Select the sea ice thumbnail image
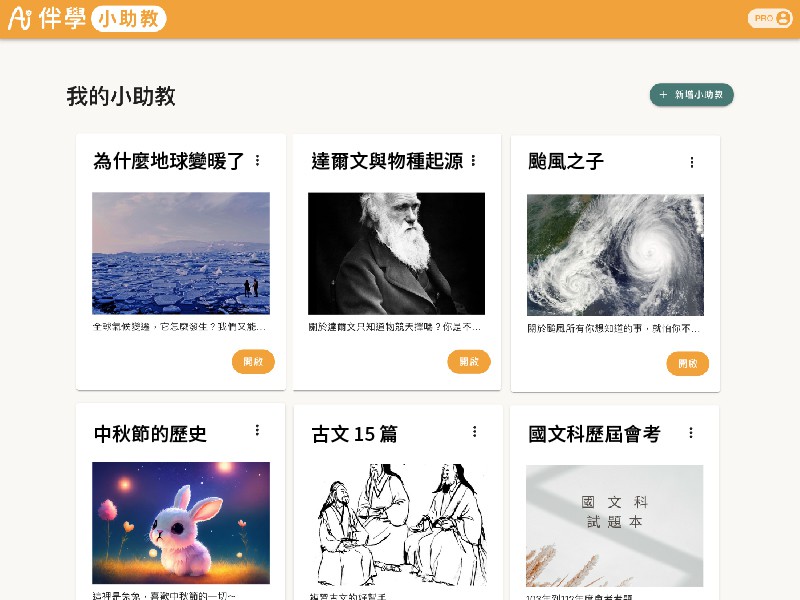This screenshot has width=800, height=600. coord(181,253)
